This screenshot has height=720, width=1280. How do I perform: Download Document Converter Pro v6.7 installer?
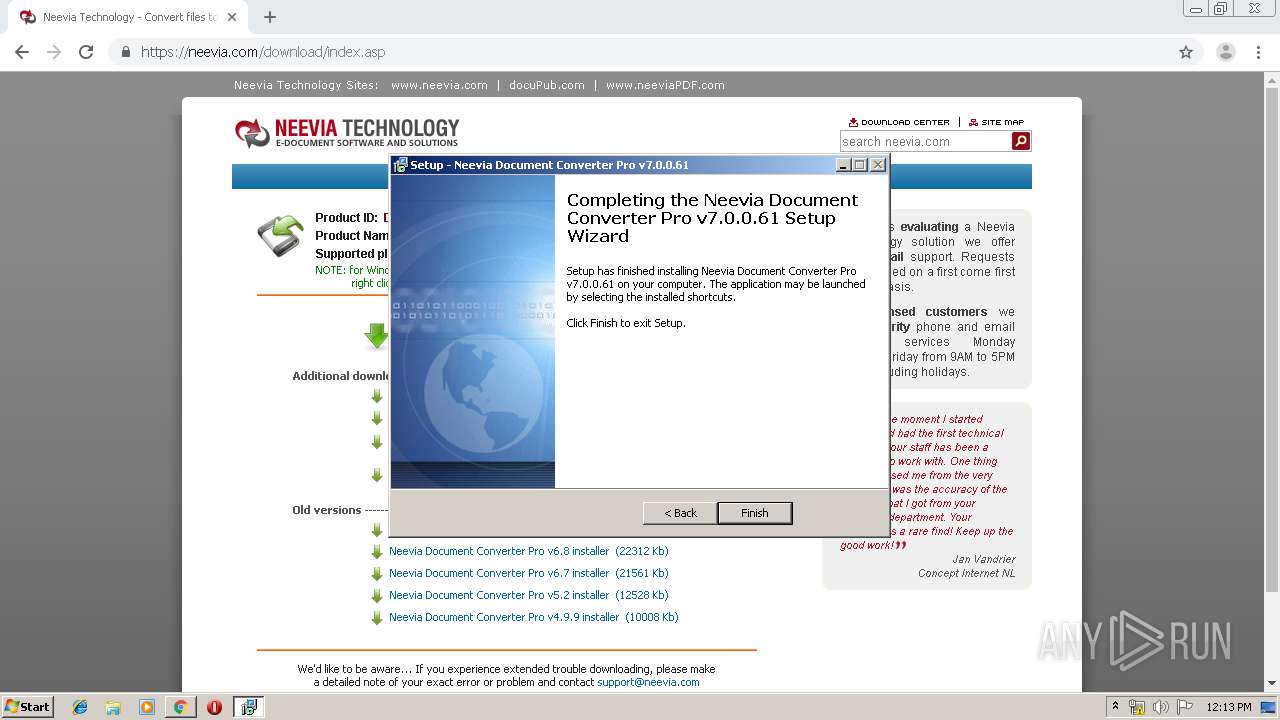tap(529, 573)
